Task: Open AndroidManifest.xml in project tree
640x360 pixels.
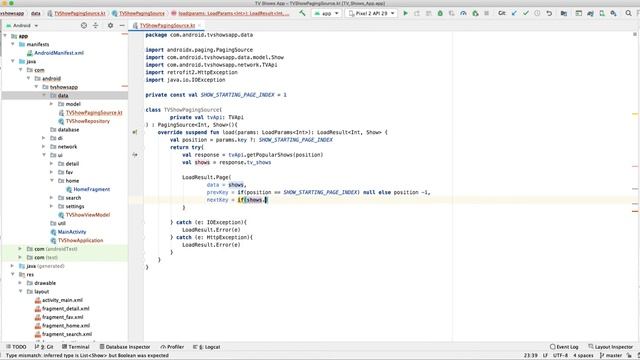Action: point(55,53)
